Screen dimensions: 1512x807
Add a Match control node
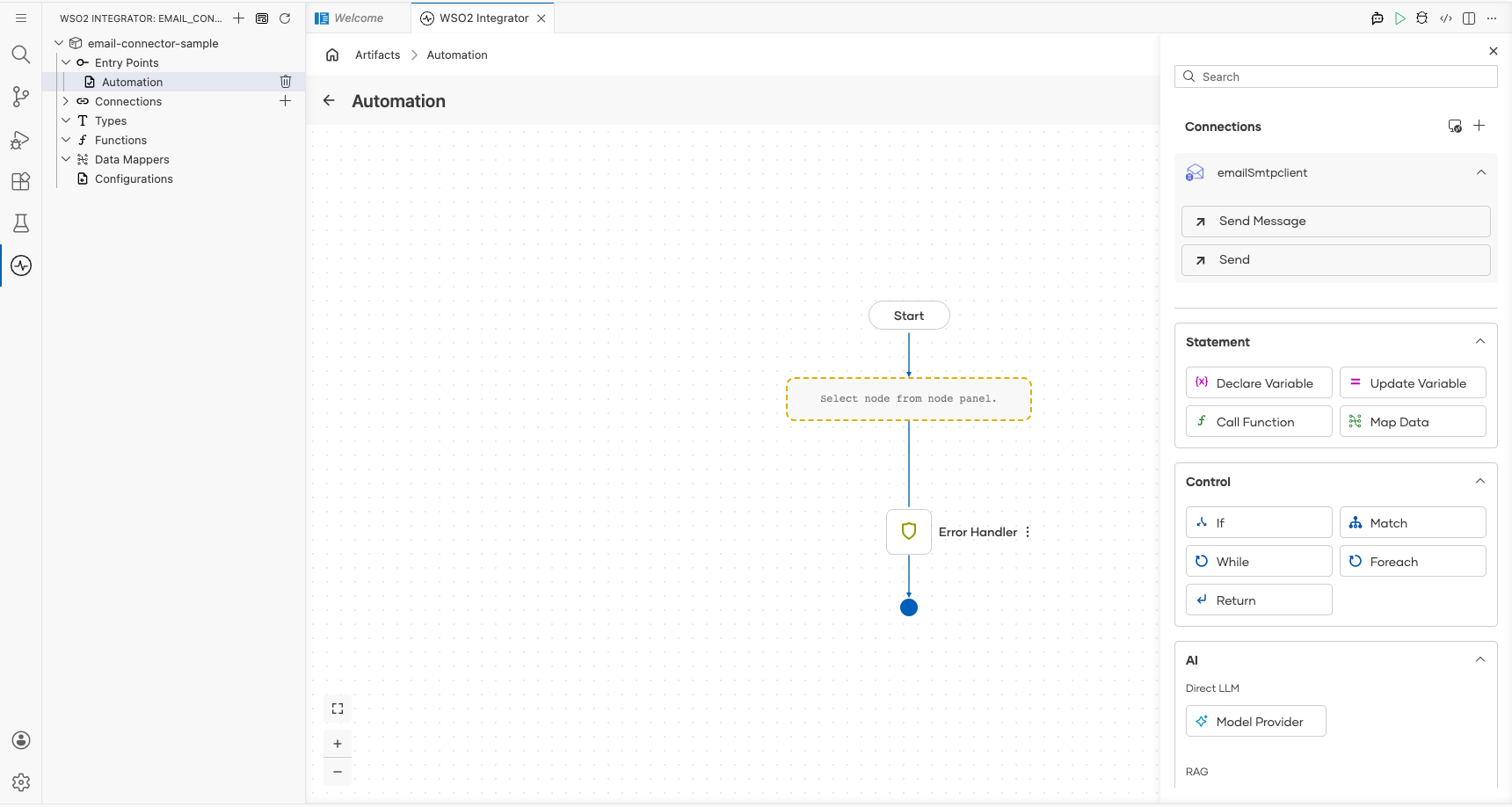tap(1413, 522)
